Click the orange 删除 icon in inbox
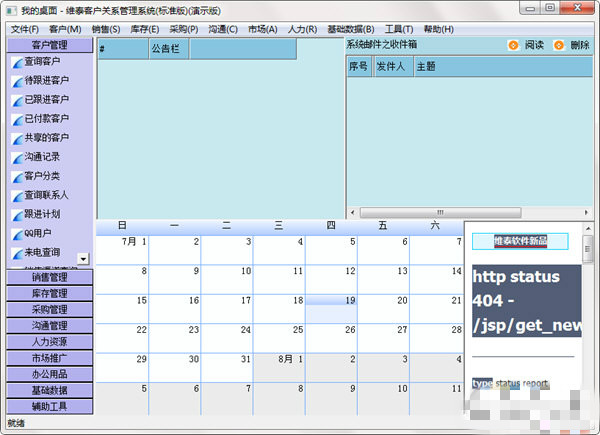Viewport: 600px width, 435px height. (x=559, y=46)
